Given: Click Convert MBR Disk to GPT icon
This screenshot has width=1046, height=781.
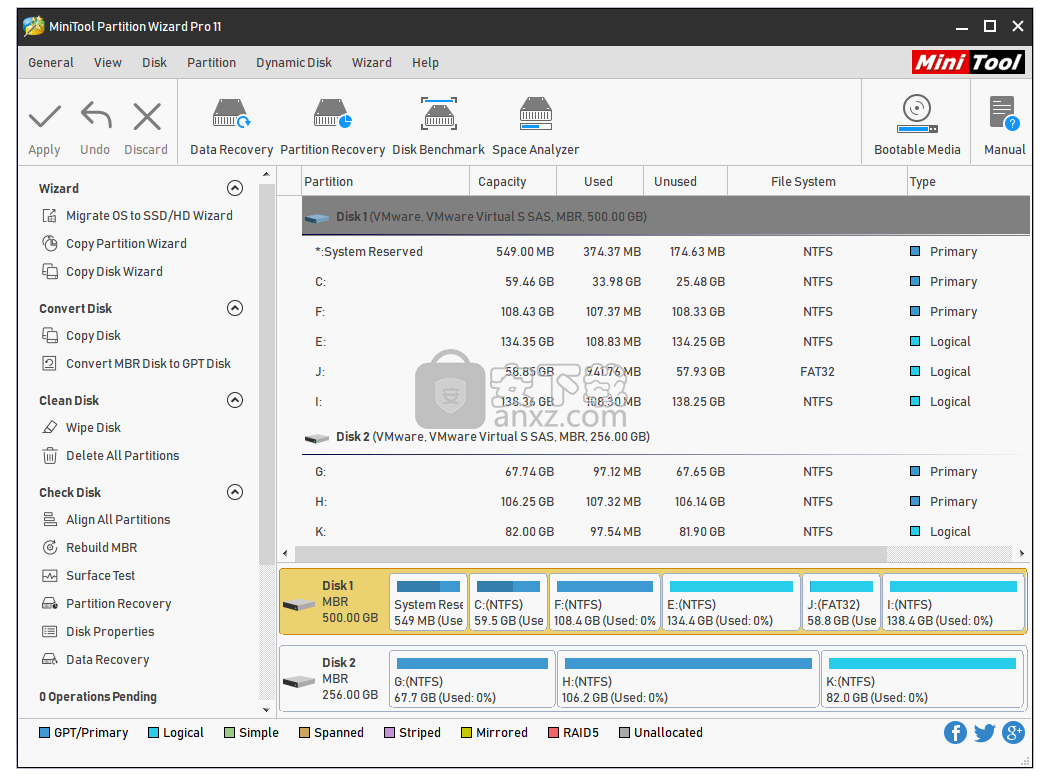Looking at the screenshot, I should coord(49,363).
